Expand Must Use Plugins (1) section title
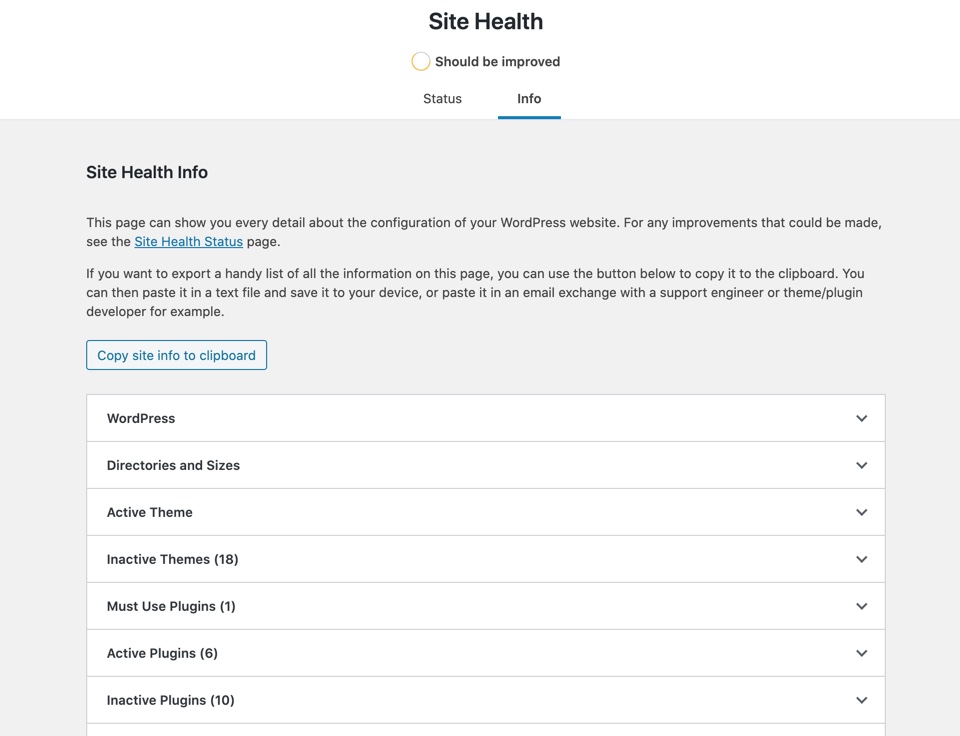Screen dimensions: 960x736 pos(171,606)
